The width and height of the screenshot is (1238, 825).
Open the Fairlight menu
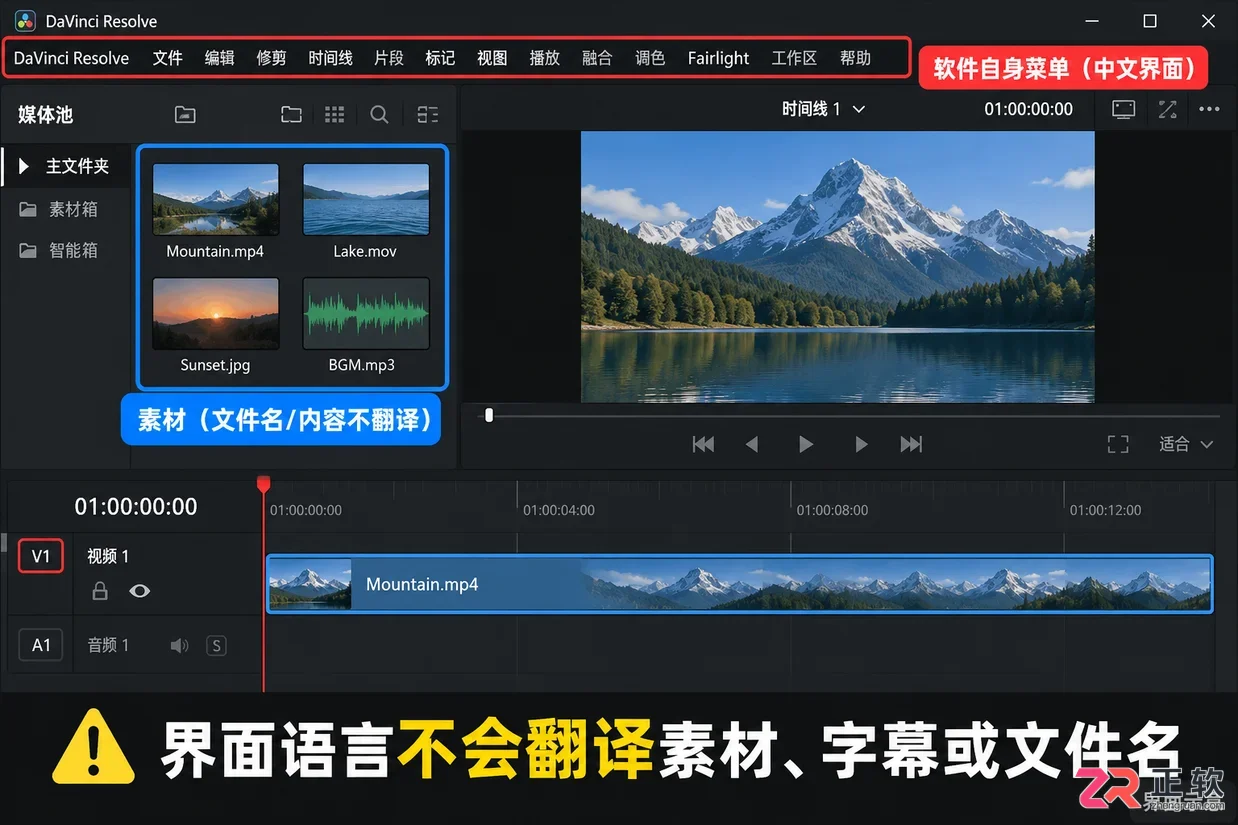point(718,58)
